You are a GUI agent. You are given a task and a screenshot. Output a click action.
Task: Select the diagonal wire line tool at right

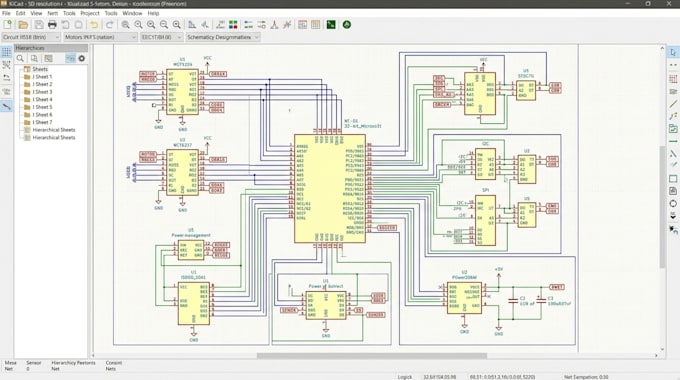pos(673,104)
